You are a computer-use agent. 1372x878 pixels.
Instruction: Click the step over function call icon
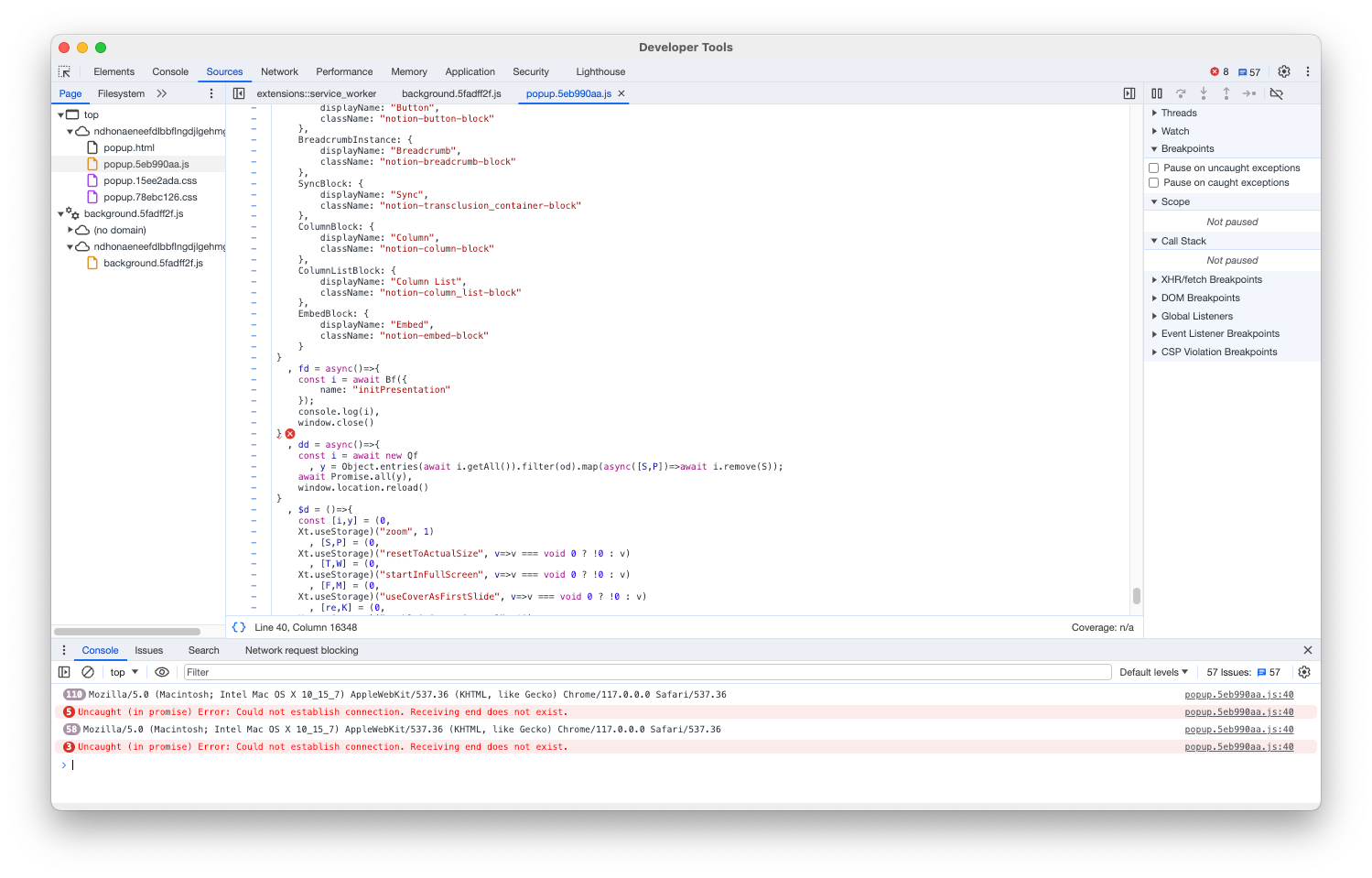coord(1181,93)
